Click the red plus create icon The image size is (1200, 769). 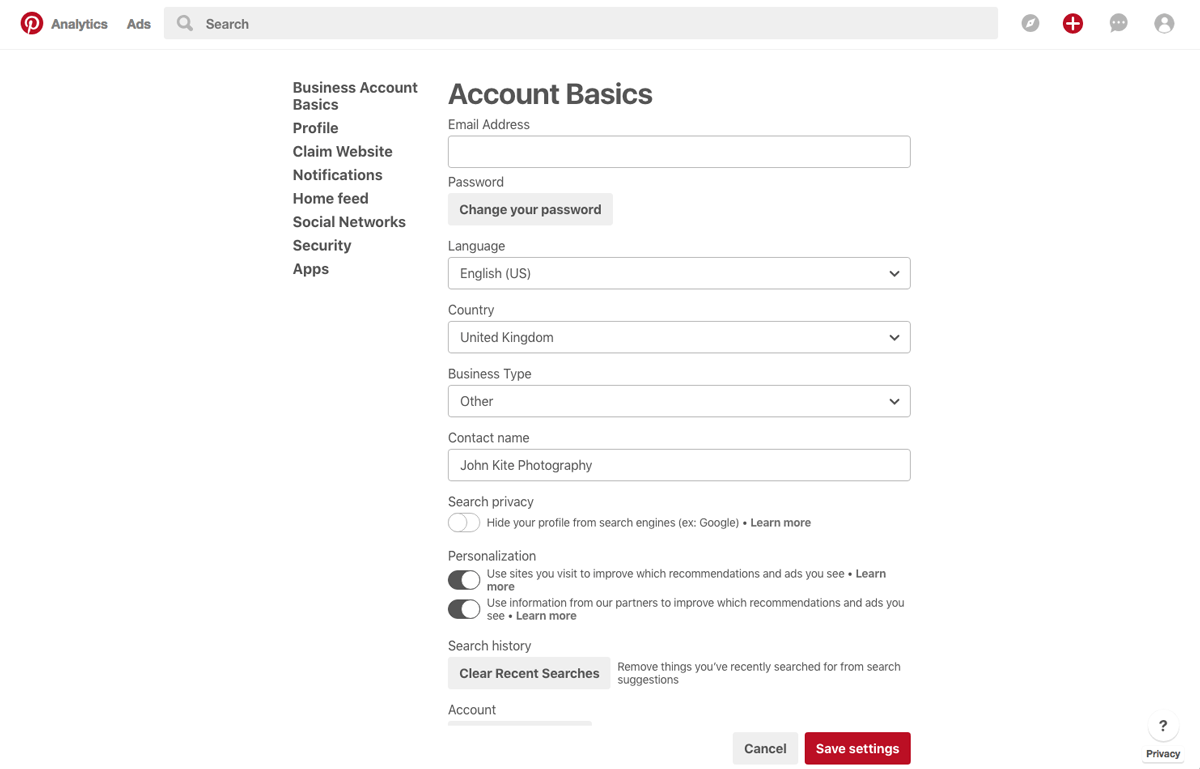point(1072,23)
